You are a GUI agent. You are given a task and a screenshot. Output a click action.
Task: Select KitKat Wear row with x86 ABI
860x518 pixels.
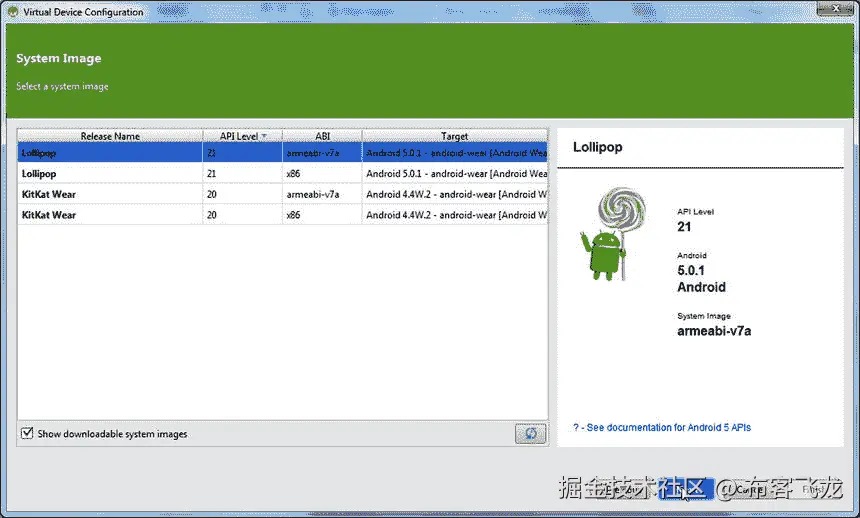point(282,215)
